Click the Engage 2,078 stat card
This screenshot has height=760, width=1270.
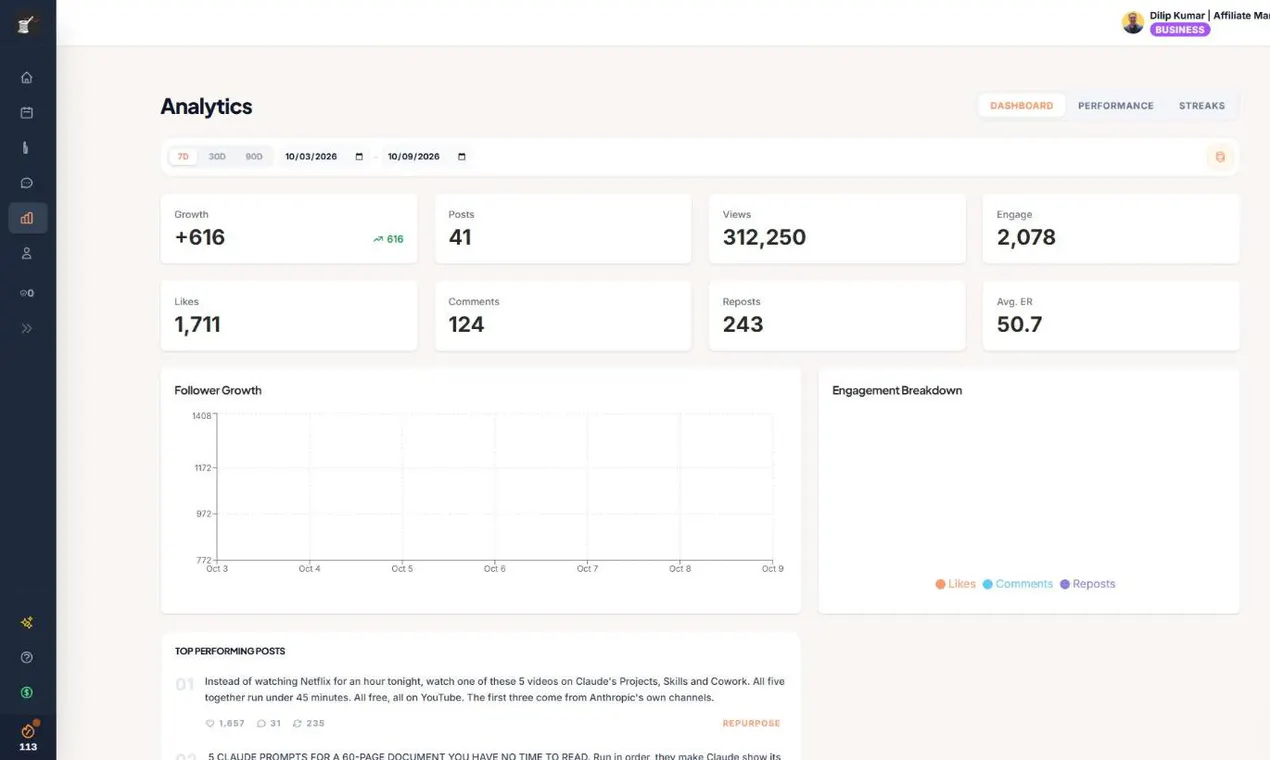[x=1111, y=229]
